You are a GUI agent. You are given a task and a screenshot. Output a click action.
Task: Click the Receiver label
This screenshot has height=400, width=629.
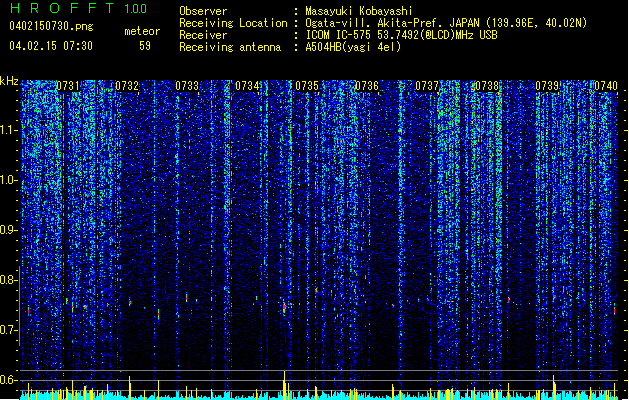pos(203,35)
